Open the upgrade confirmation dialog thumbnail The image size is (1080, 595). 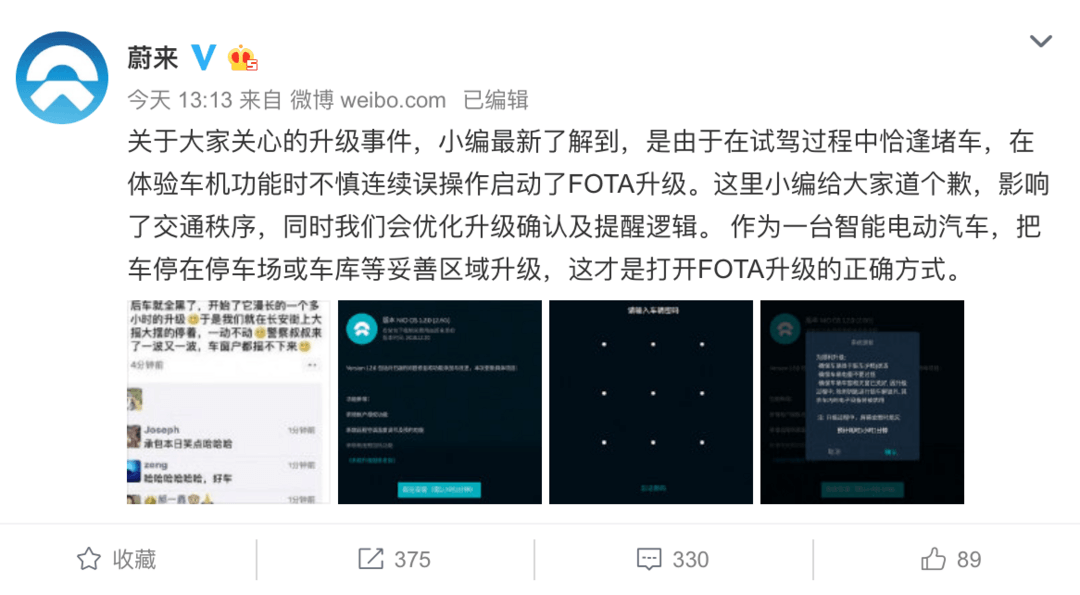862,401
